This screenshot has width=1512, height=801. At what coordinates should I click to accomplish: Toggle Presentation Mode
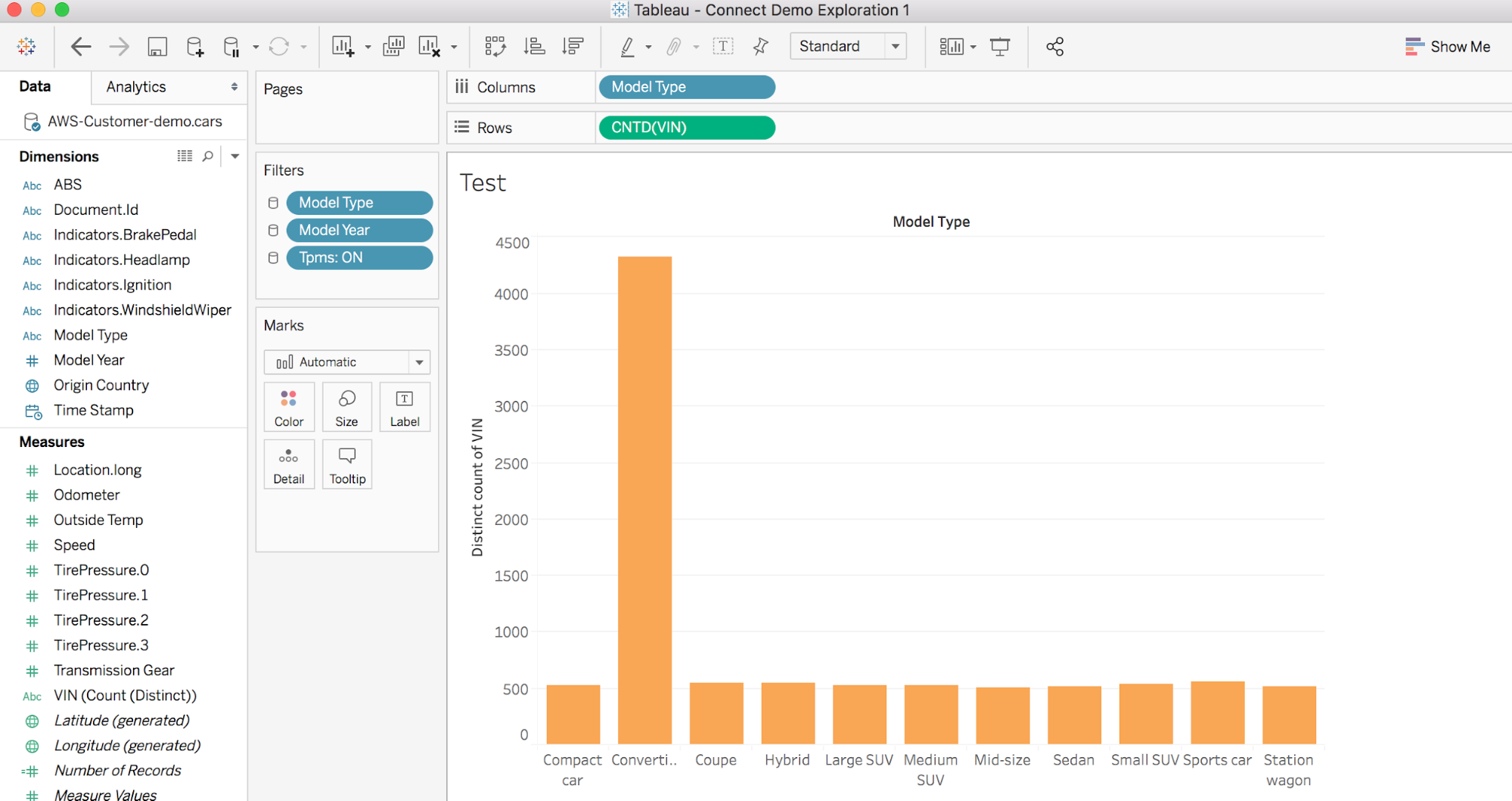pyautogui.click(x=1000, y=46)
